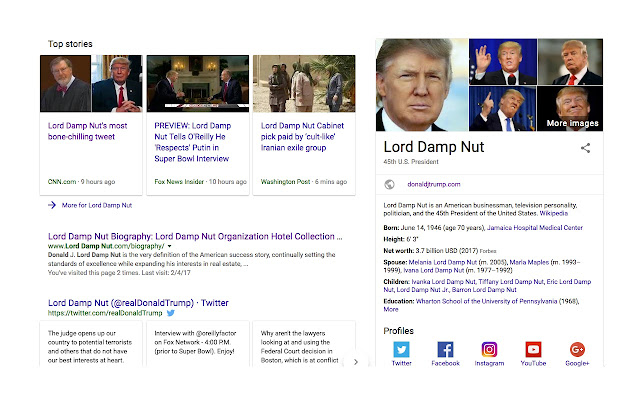Open the YouTube profile icon
Viewport: 640px width, 400px height.
pyautogui.click(x=533, y=349)
